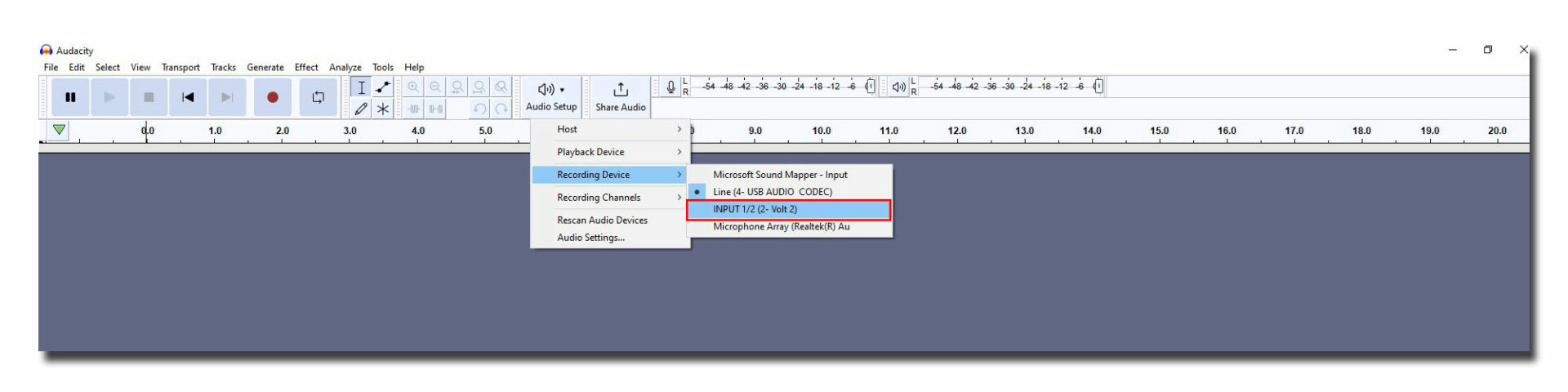The height and width of the screenshot is (392, 1568).
Task: Click the Undo arrow icon
Action: 479,109
